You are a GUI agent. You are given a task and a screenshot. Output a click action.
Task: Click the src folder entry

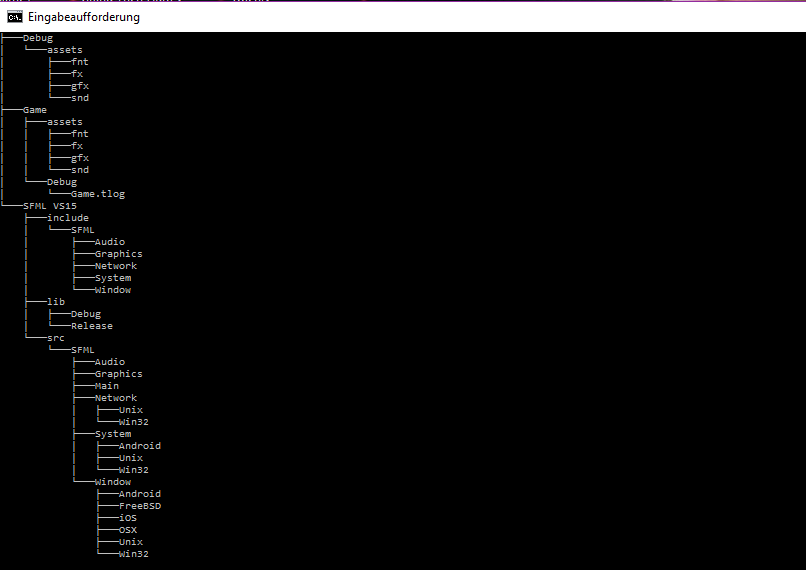(56, 338)
